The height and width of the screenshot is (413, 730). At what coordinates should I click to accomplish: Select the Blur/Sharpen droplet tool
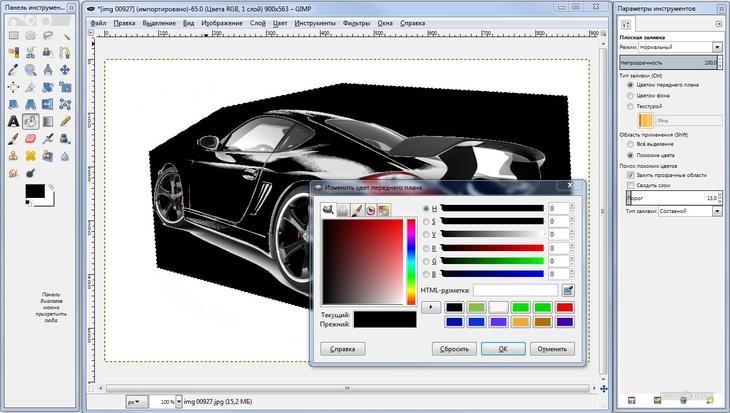point(65,156)
